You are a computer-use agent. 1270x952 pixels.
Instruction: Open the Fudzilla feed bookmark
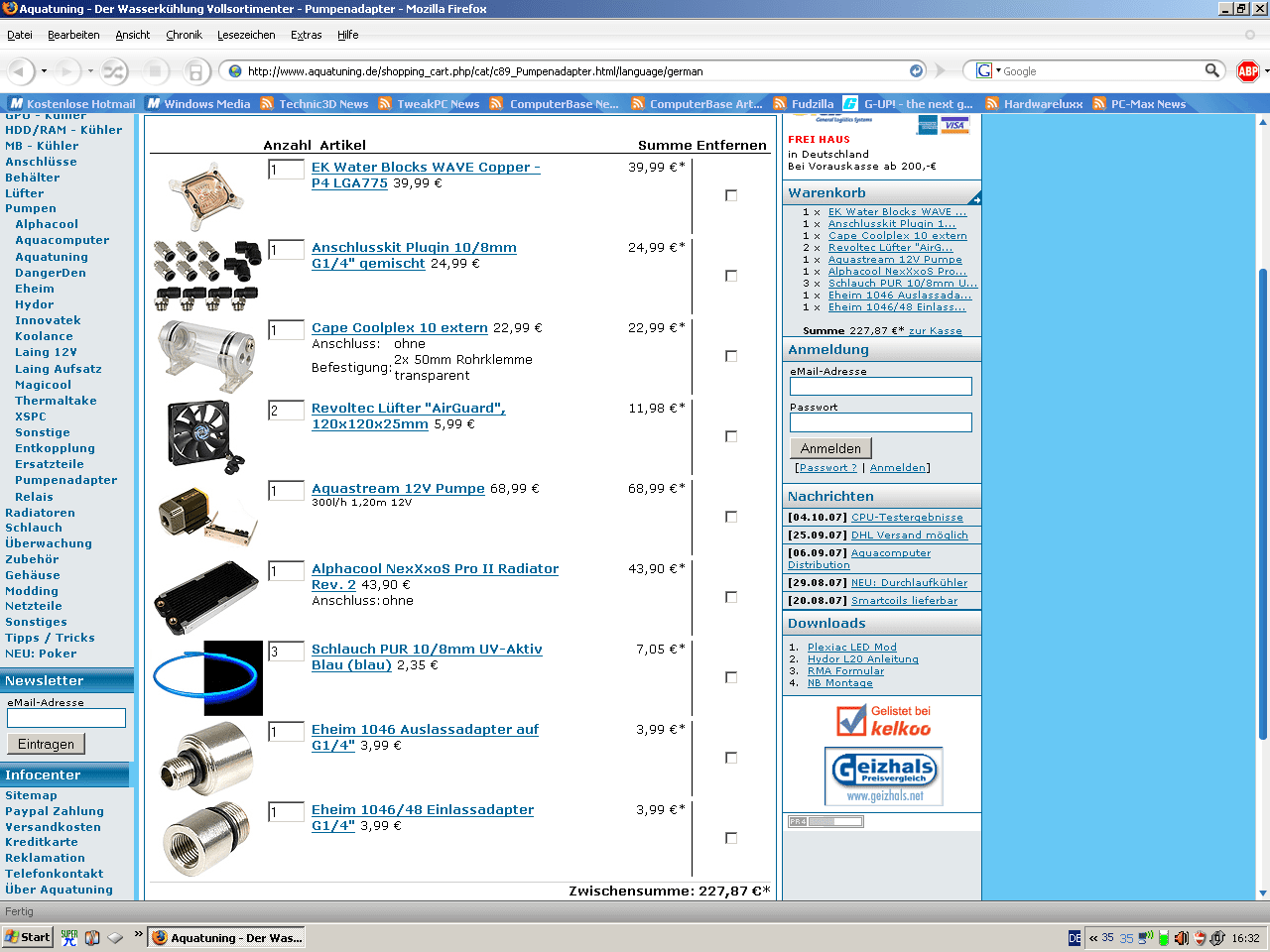pyautogui.click(x=804, y=103)
